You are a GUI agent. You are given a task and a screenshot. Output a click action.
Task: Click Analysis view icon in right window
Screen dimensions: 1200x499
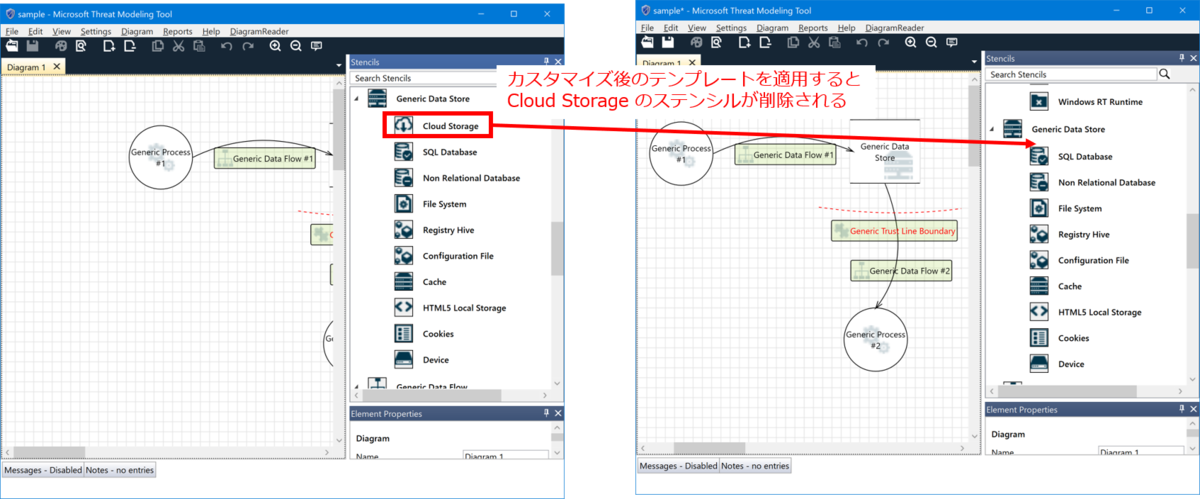pyautogui.click(x=716, y=42)
